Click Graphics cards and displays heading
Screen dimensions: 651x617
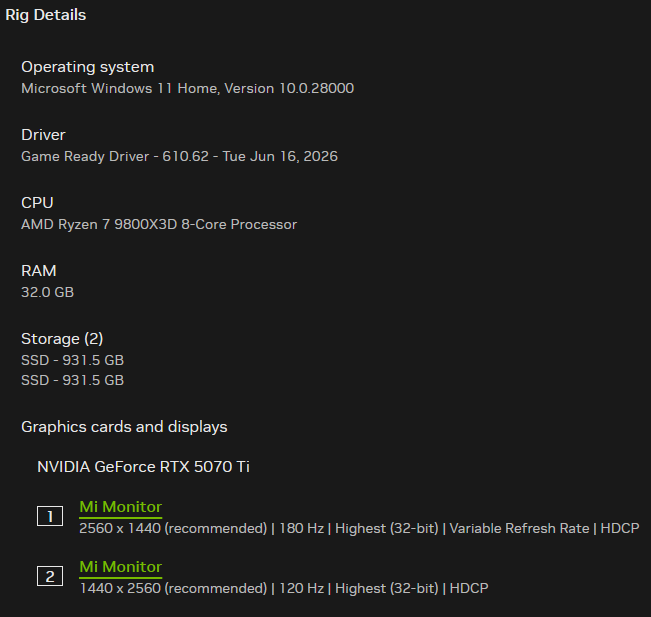click(x=124, y=427)
